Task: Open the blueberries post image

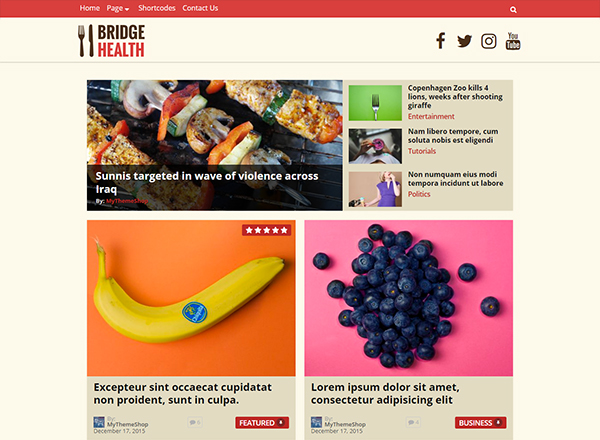Action: coord(408,298)
